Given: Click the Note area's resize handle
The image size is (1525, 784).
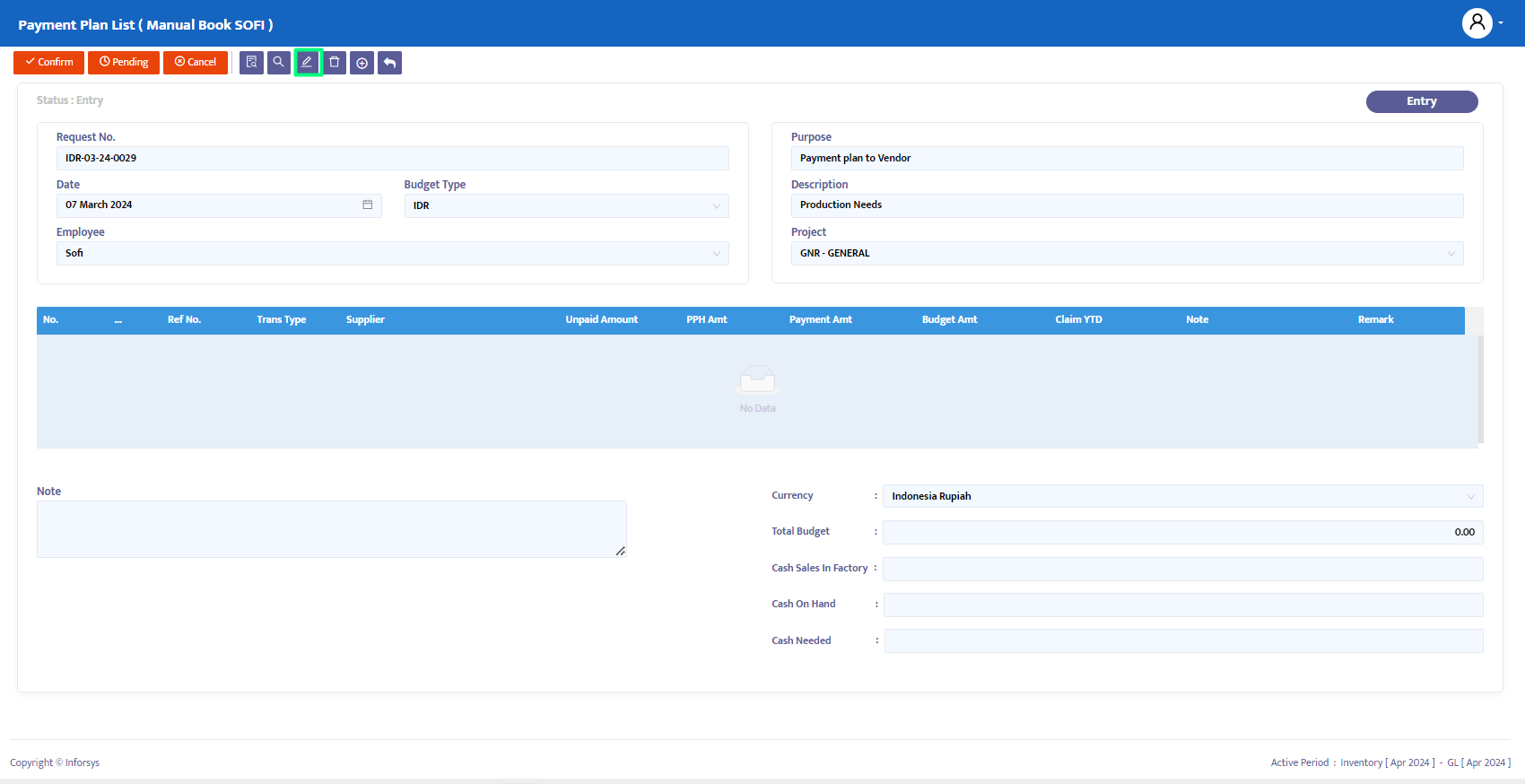Looking at the screenshot, I should coord(621,551).
